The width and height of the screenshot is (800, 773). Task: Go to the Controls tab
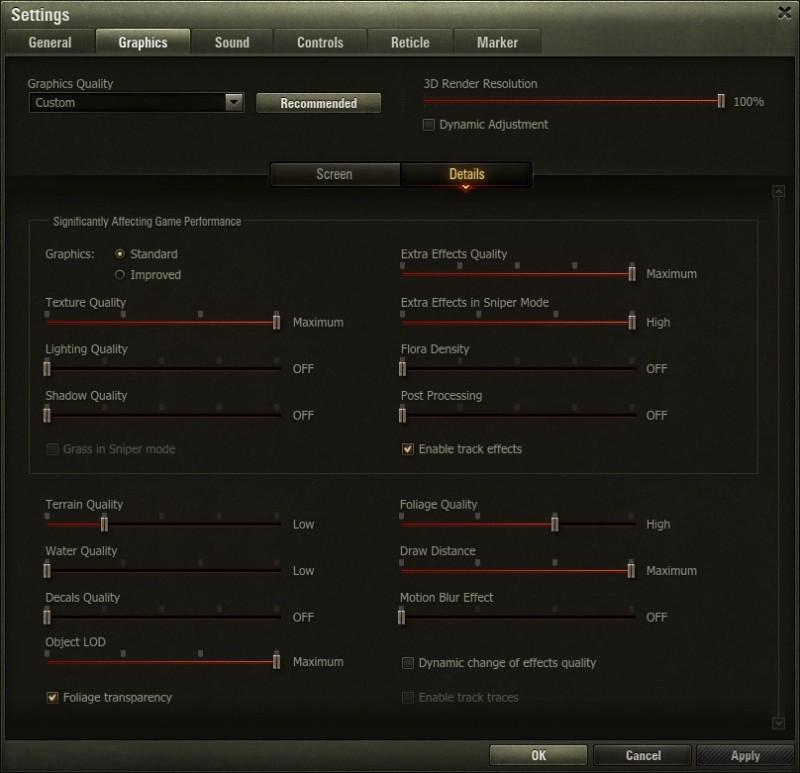[x=320, y=42]
